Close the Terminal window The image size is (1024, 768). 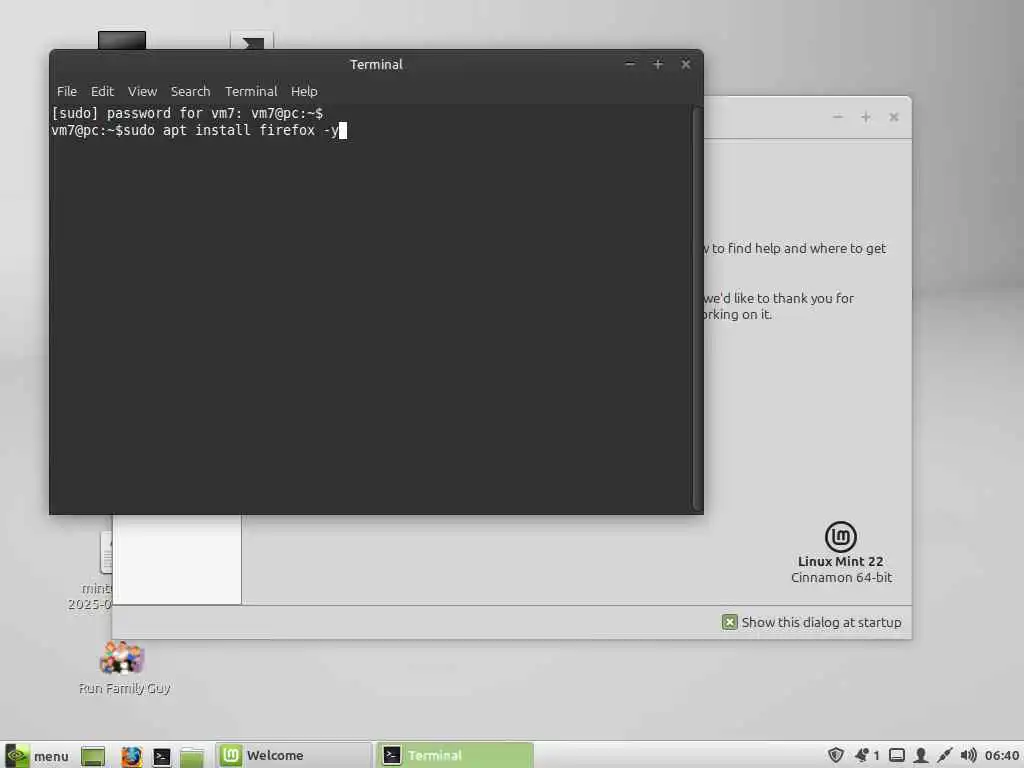686,64
